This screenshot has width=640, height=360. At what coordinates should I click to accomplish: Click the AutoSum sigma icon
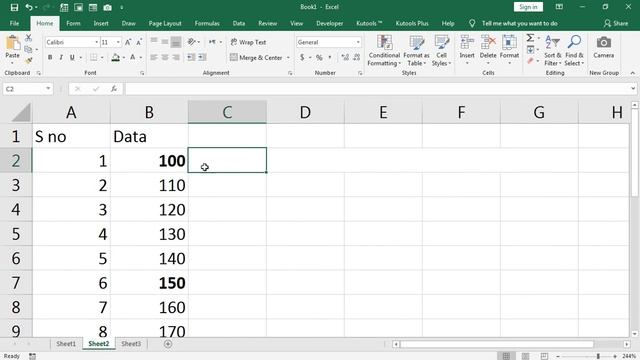coord(530,38)
